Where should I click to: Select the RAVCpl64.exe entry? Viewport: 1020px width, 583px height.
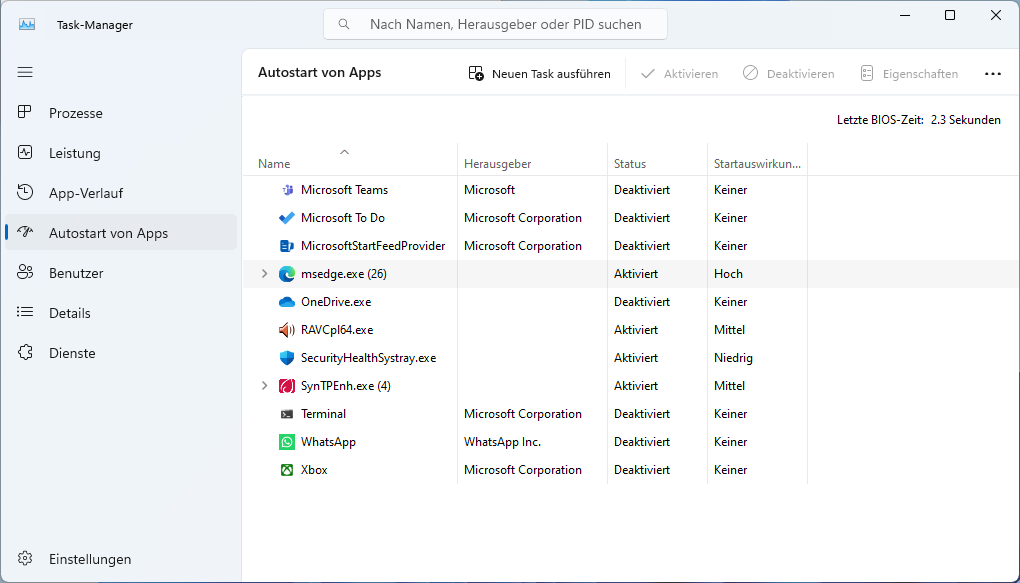(x=337, y=330)
